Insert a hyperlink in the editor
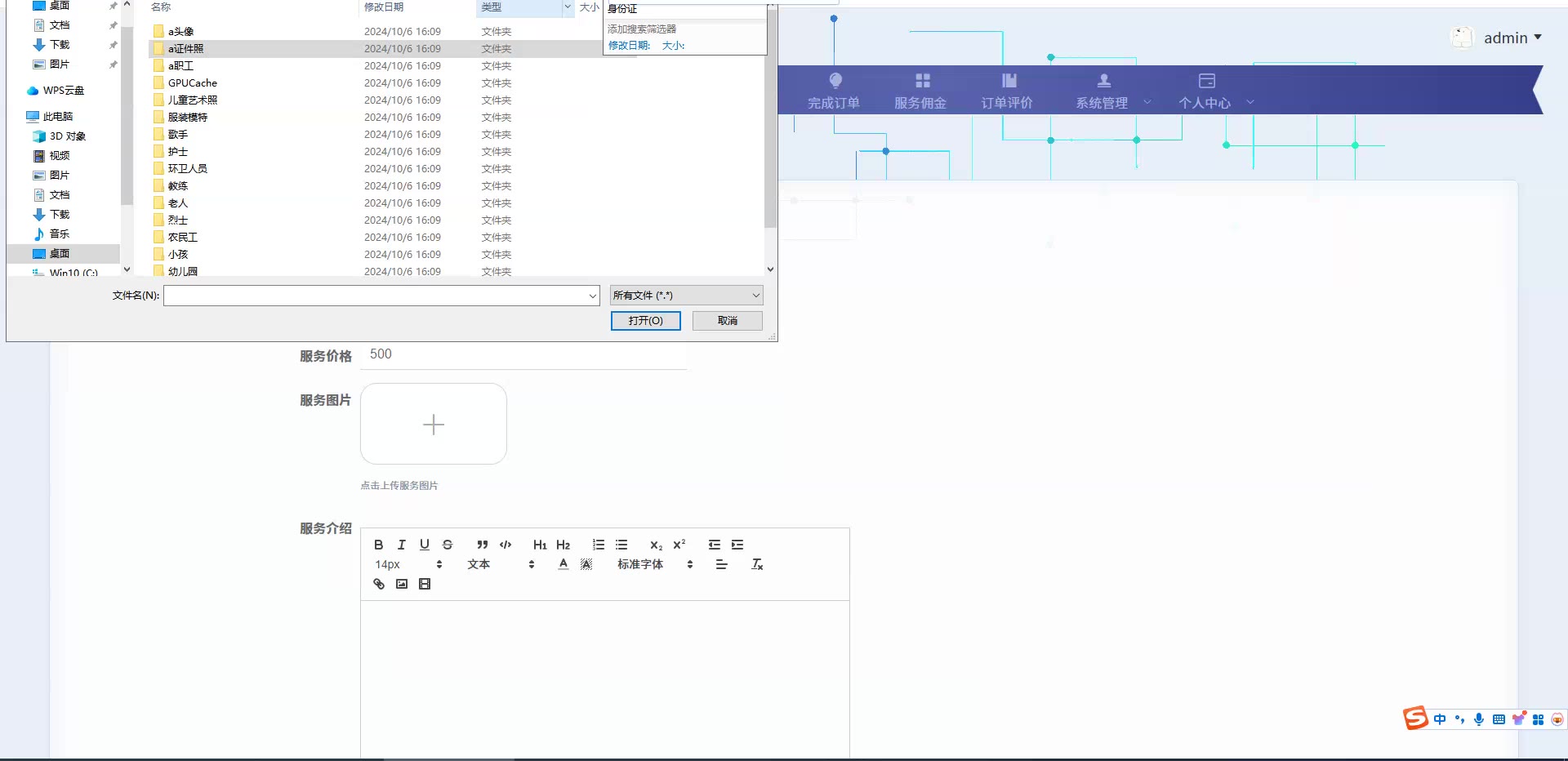 tap(378, 584)
